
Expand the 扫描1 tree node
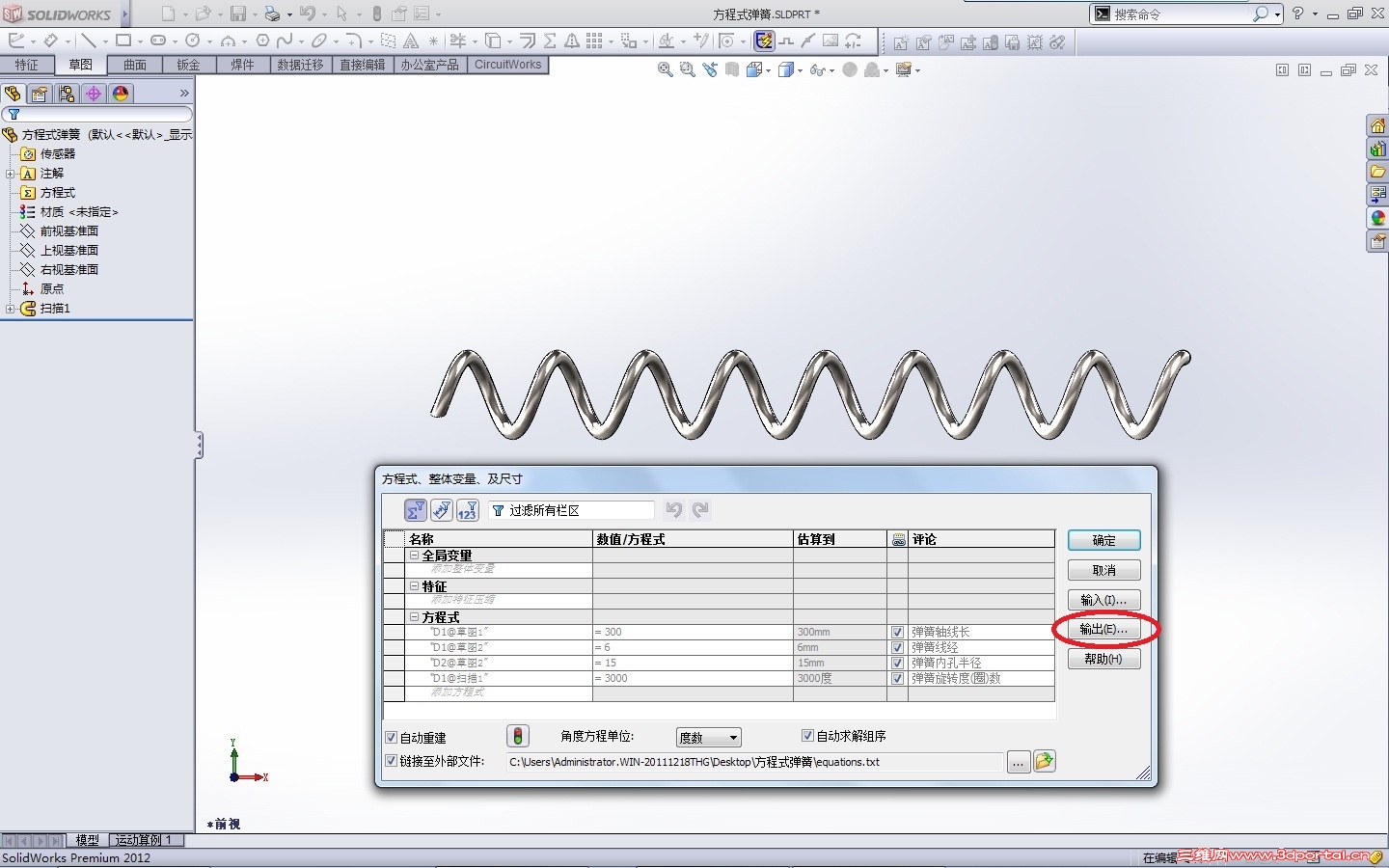pyautogui.click(x=10, y=309)
